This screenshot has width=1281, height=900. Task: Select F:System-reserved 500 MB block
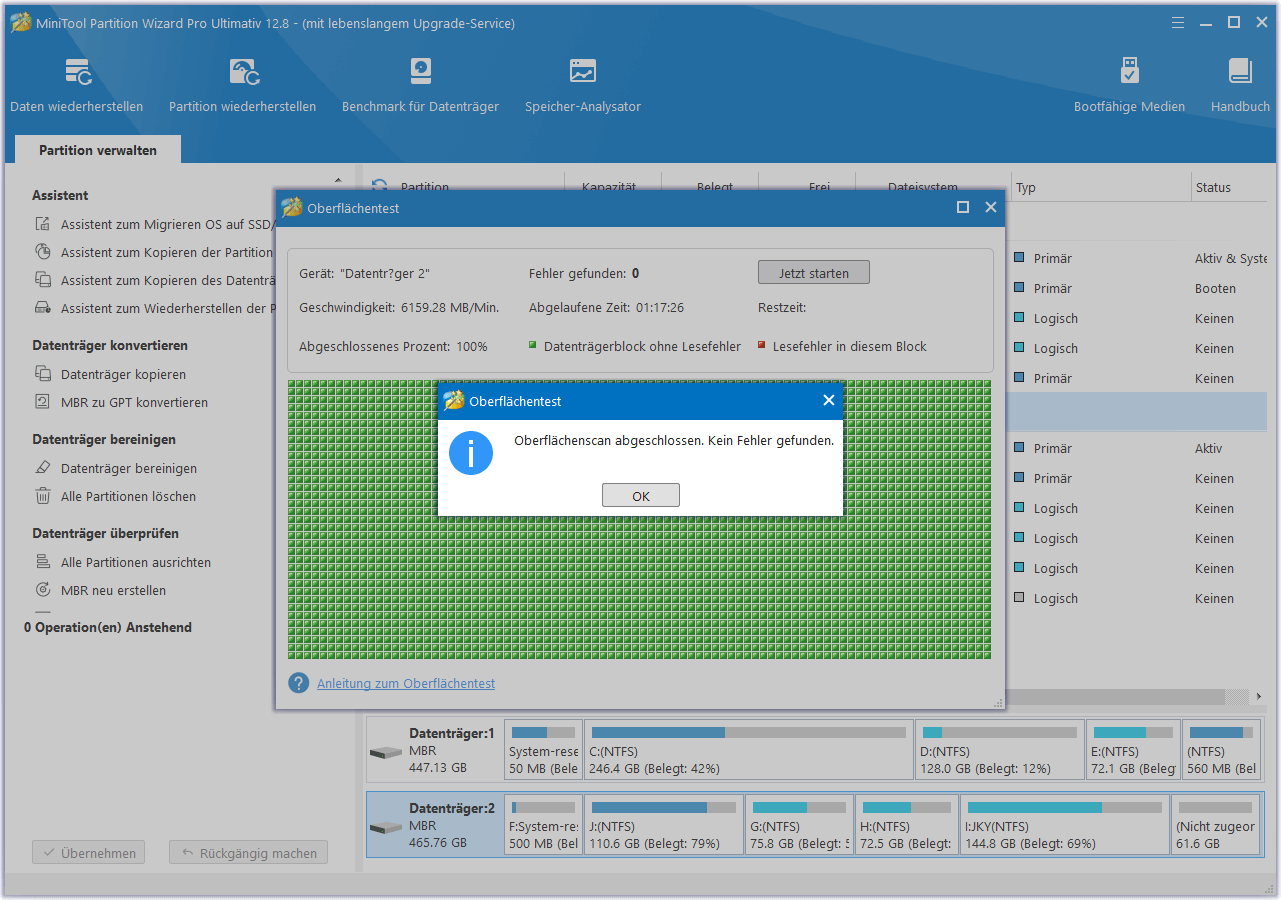(x=543, y=825)
